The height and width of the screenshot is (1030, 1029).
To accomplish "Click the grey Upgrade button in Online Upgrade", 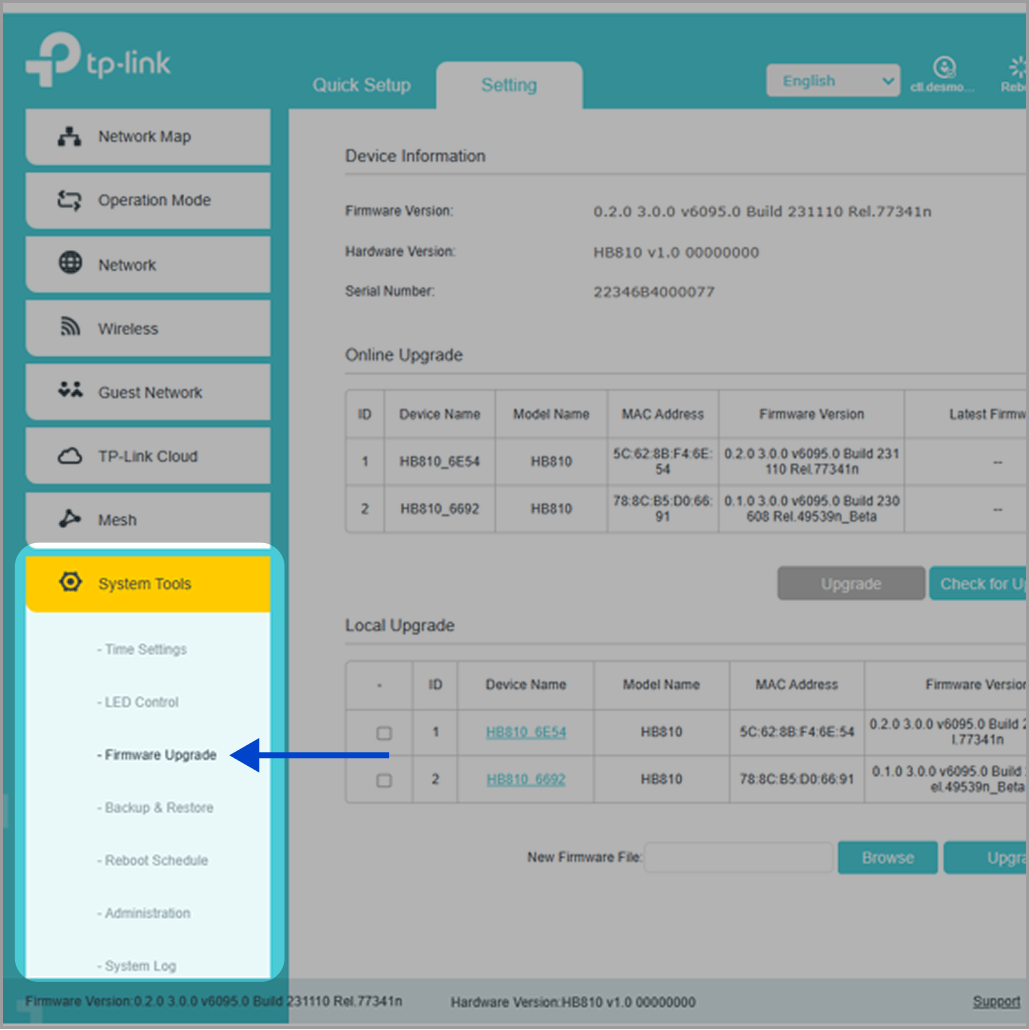I will click(x=851, y=583).
